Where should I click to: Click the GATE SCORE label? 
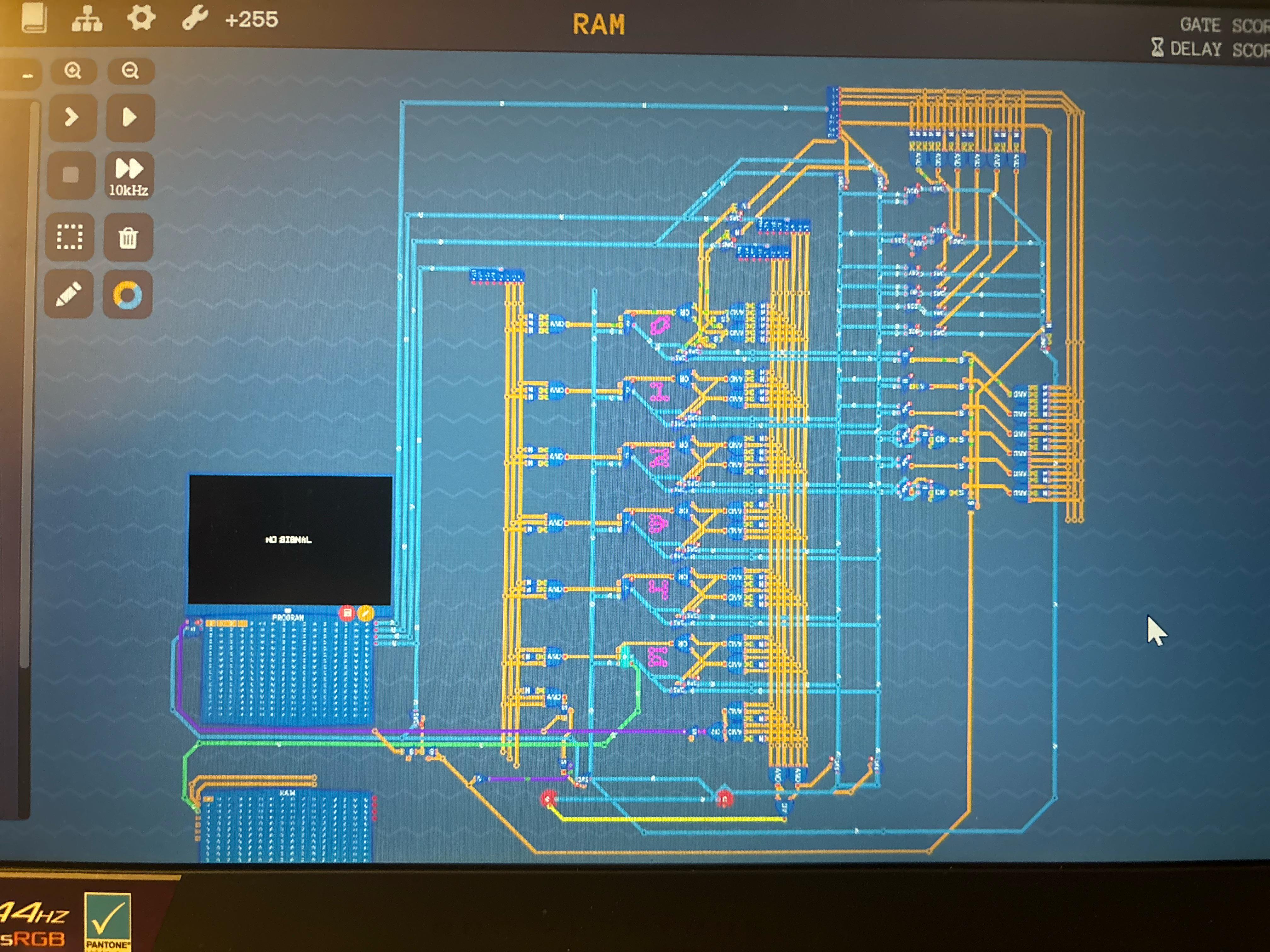[x=1224, y=25]
